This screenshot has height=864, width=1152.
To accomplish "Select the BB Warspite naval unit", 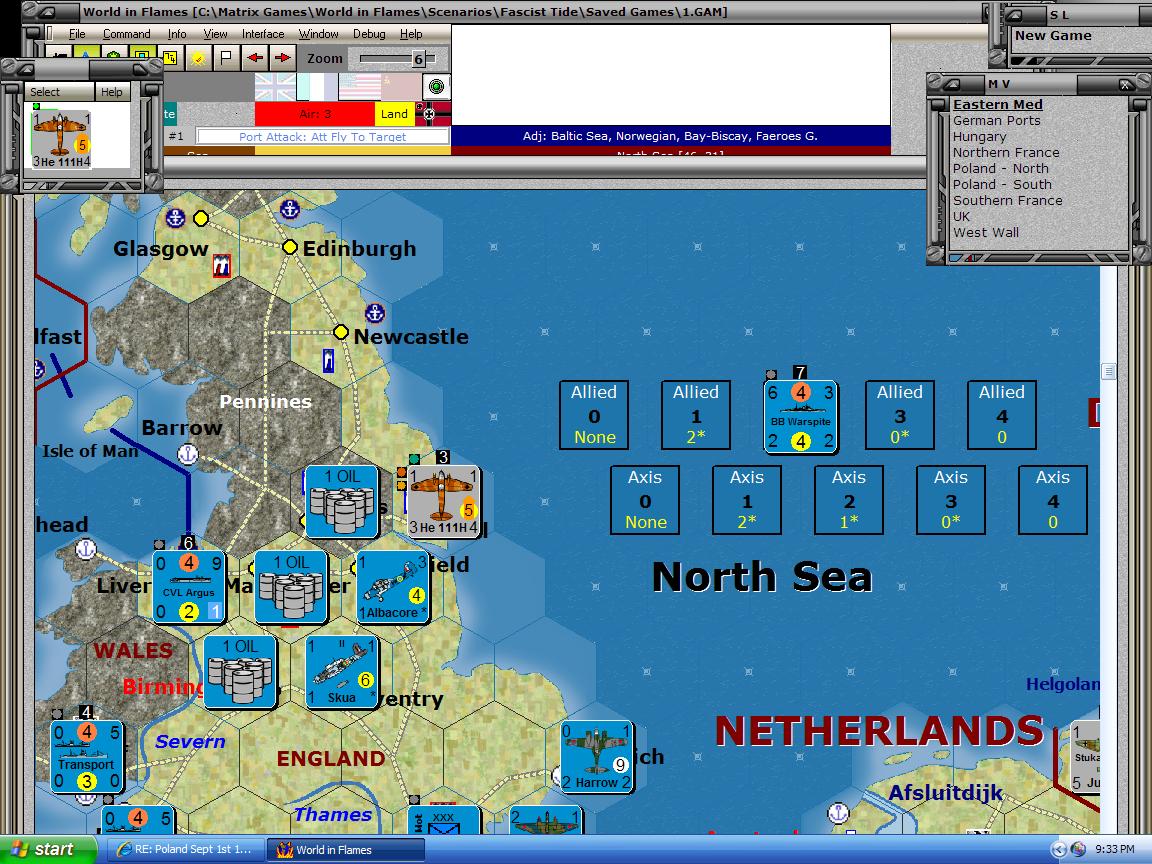I will pos(801,417).
